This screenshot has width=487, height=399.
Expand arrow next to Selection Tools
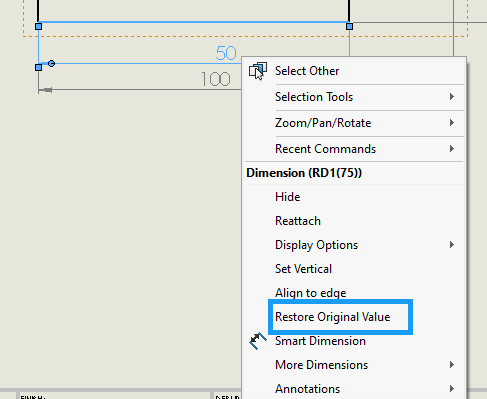coord(452,97)
